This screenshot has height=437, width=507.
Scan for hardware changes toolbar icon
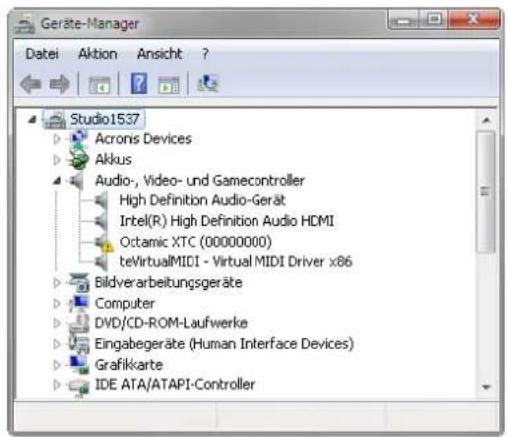point(208,83)
